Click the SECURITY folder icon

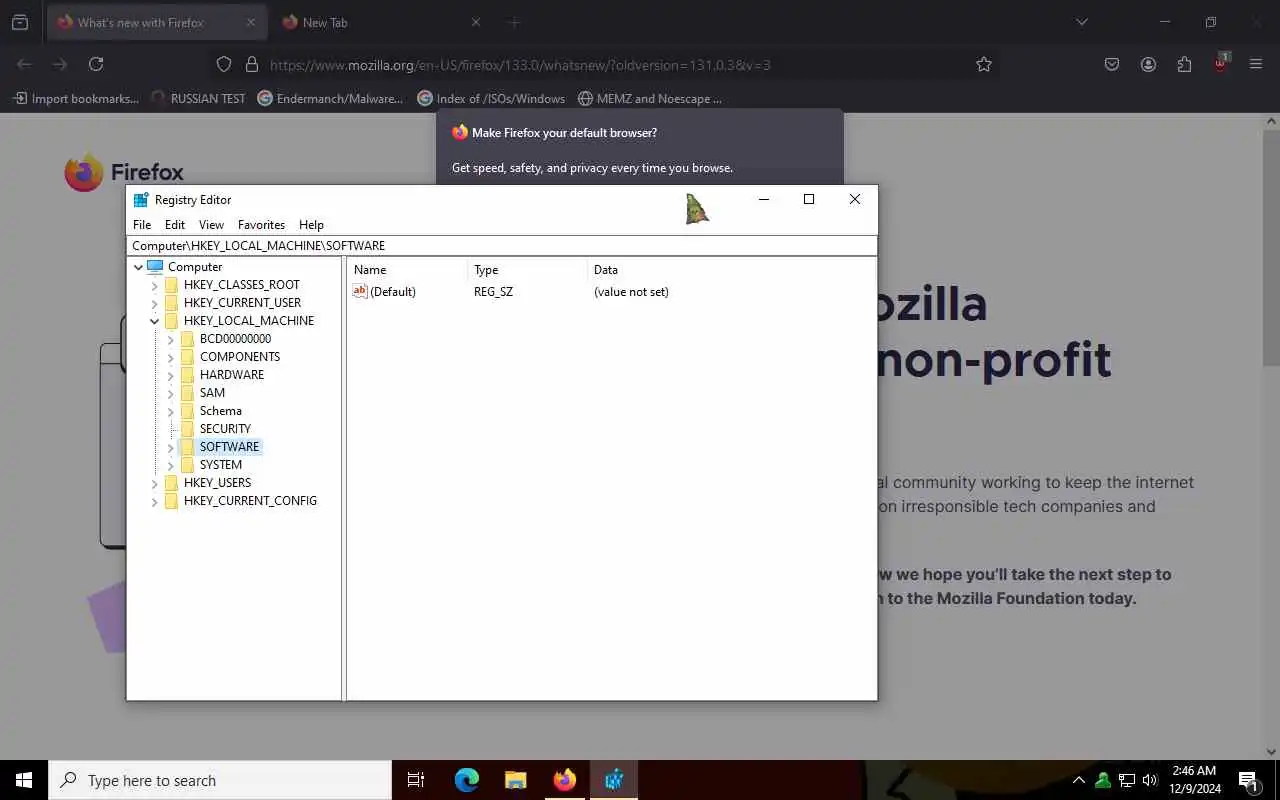[x=187, y=429]
